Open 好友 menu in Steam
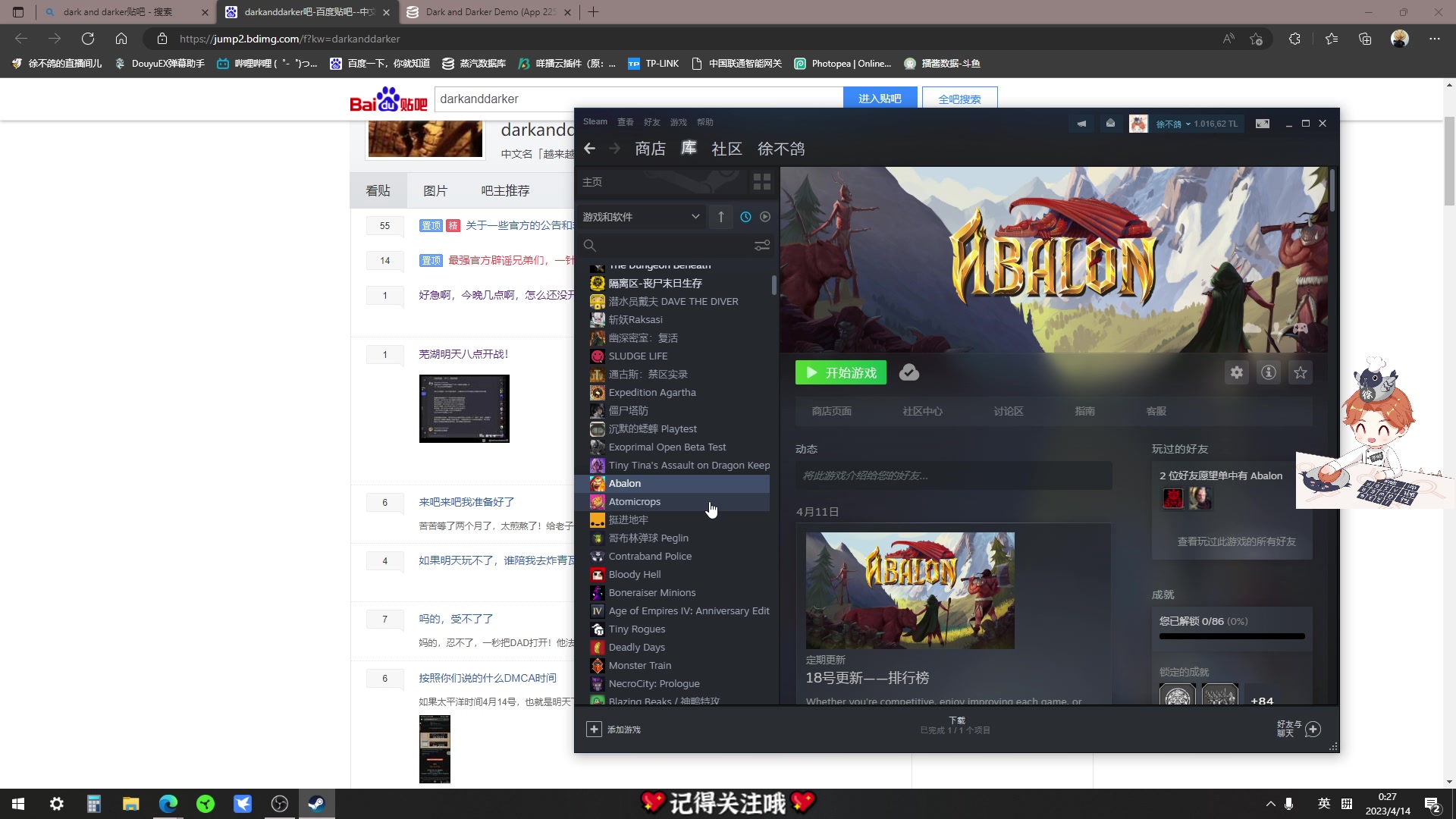This screenshot has width=1456, height=819. tap(651, 122)
